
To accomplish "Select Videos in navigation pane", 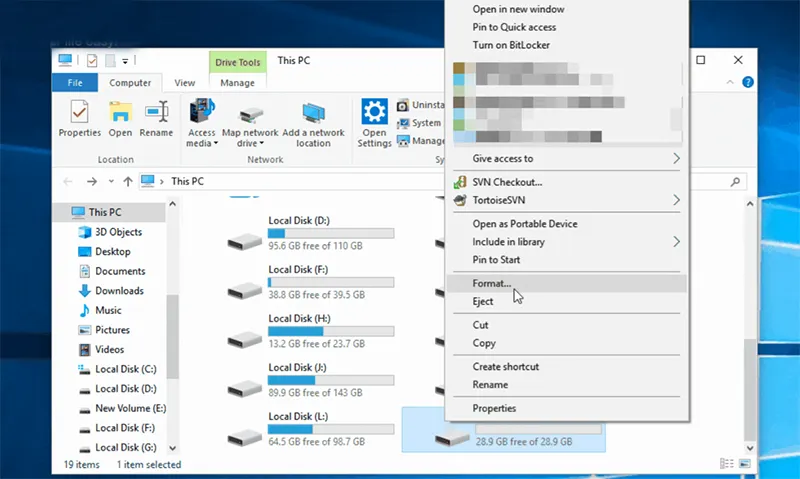I will (x=109, y=349).
